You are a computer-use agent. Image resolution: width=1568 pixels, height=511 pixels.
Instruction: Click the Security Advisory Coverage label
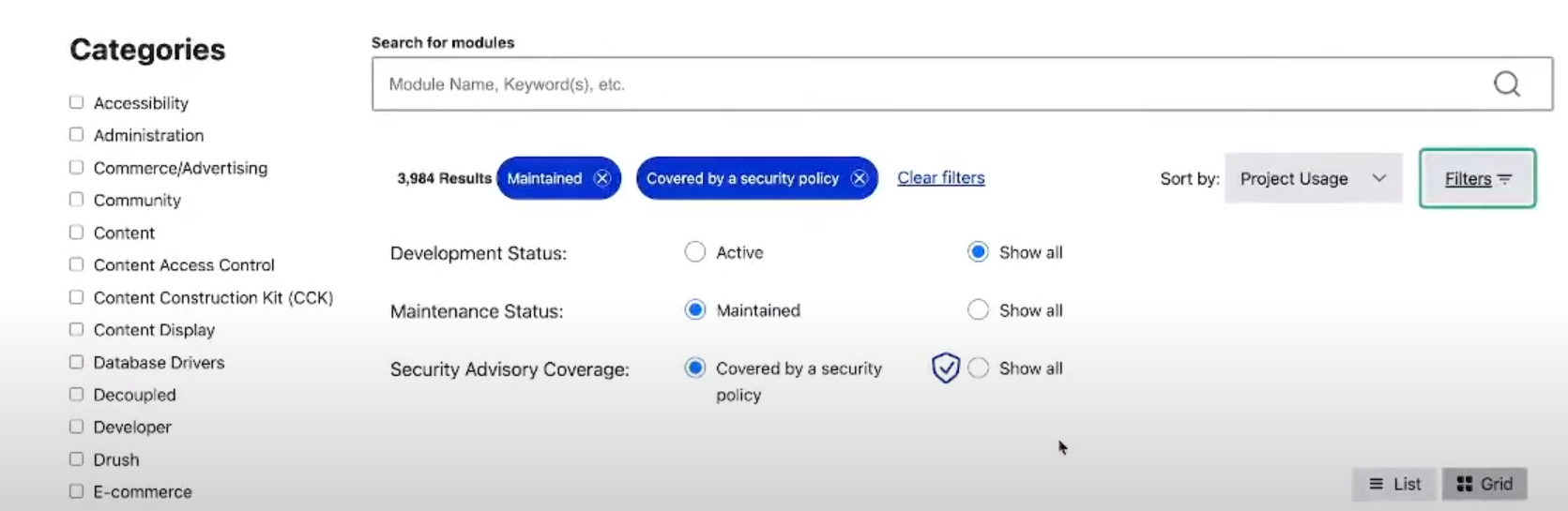click(510, 369)
